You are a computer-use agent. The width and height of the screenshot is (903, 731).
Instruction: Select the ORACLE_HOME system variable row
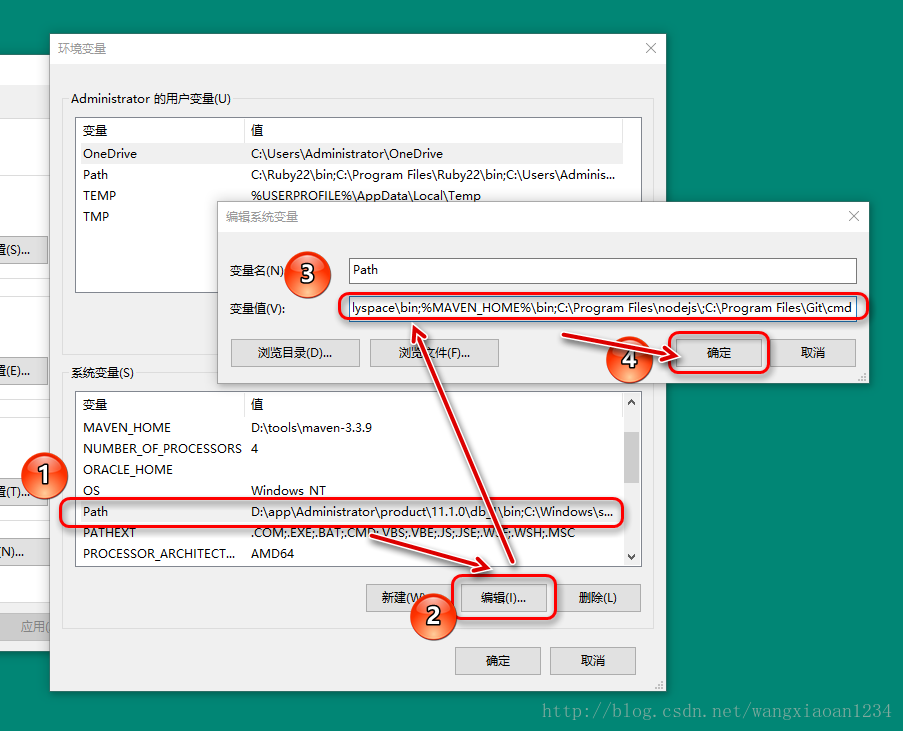click(x=350, y=469)
